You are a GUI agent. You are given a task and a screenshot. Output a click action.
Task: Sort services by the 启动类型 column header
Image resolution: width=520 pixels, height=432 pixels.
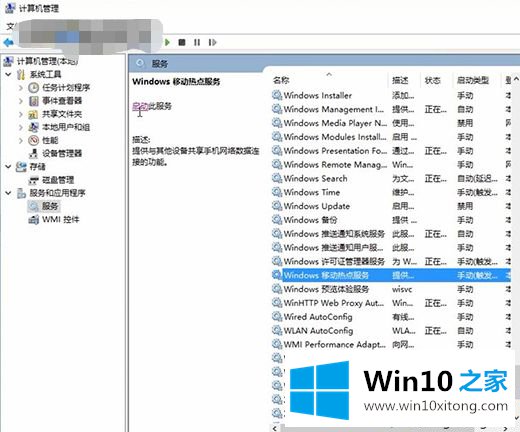point(473,80)
